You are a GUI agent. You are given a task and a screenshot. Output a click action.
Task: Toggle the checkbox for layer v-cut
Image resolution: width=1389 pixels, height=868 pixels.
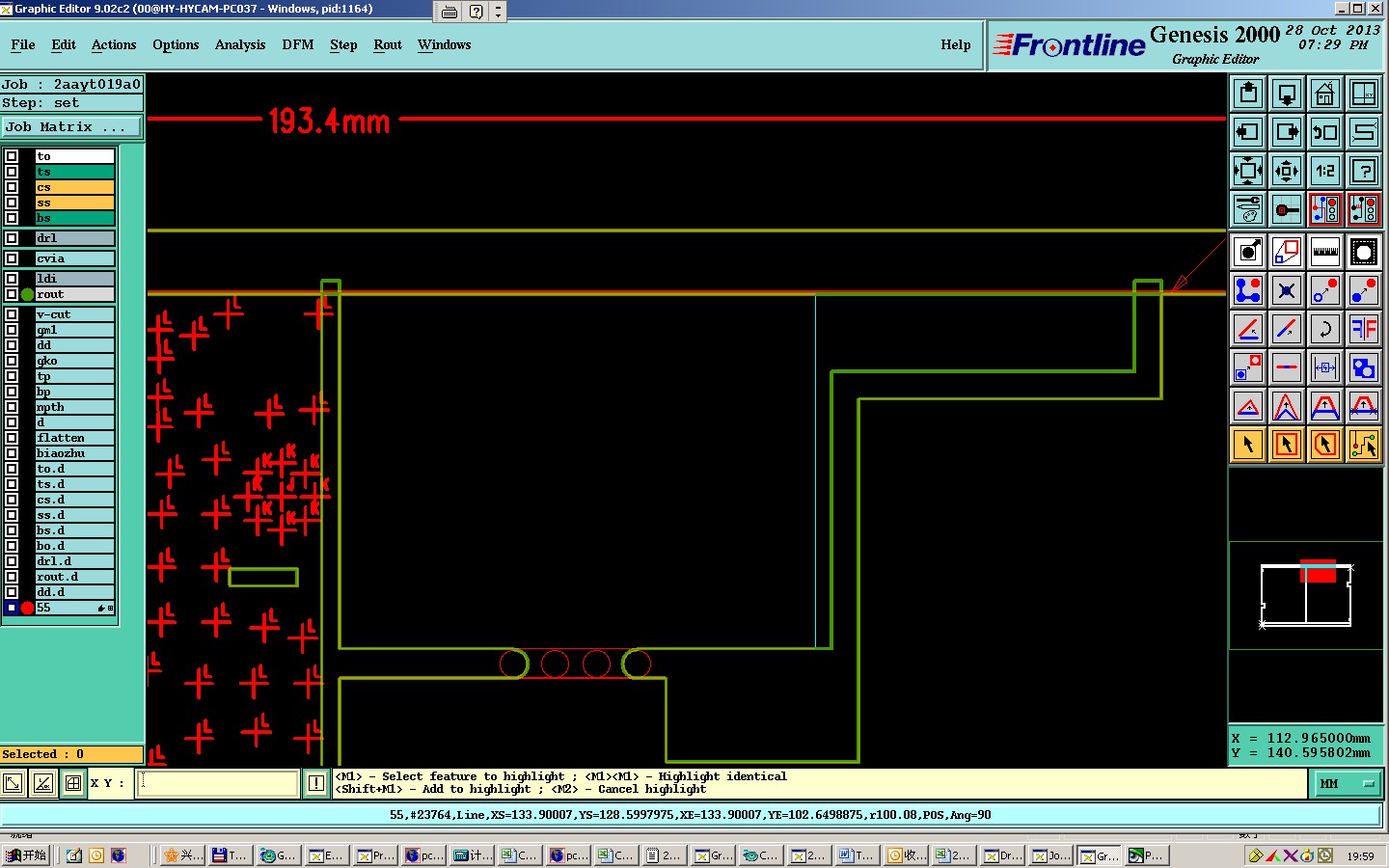tap(12, 314)
